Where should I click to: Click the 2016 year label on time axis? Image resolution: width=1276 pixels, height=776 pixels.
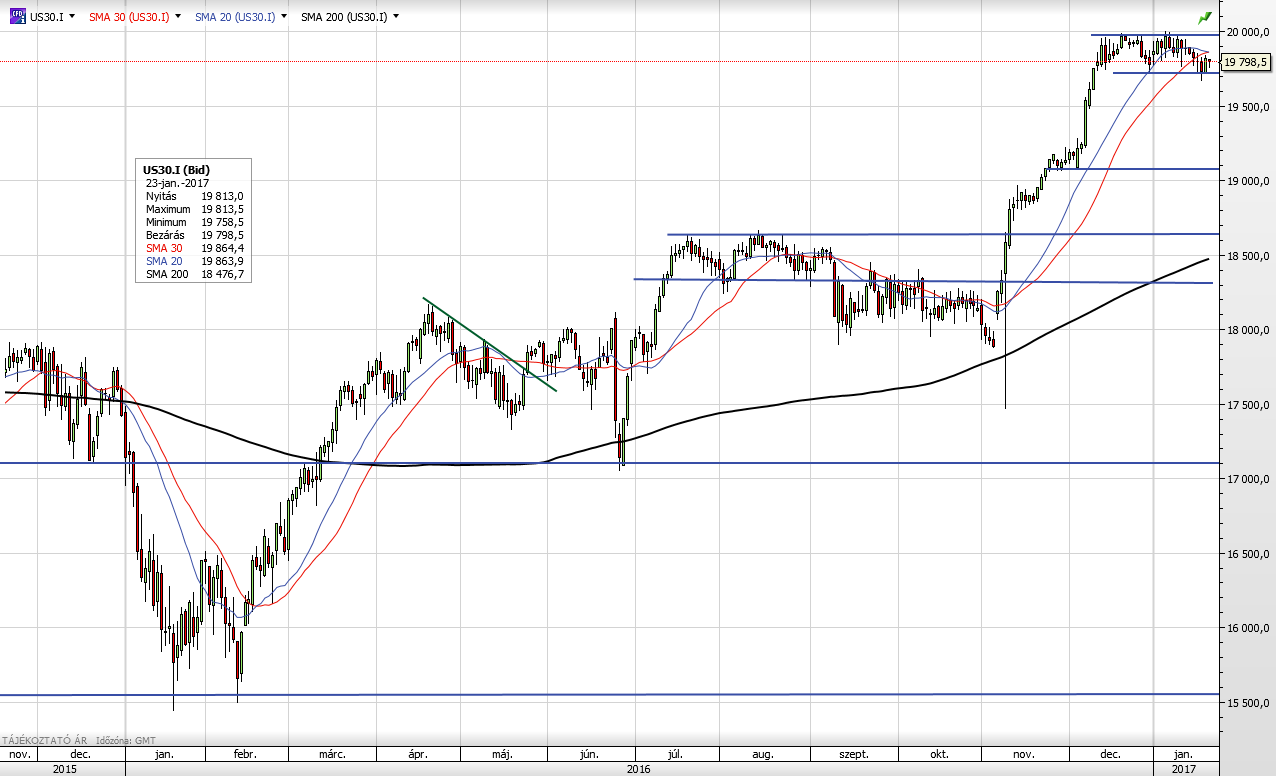click(639, 769)
